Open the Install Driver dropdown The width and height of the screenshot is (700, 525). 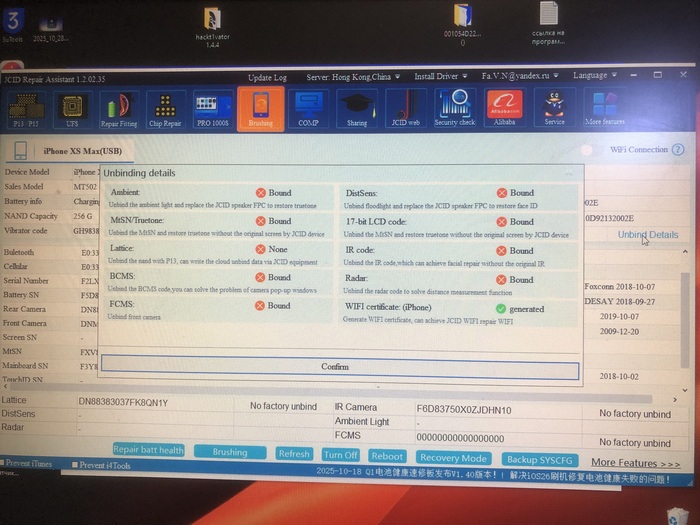pos(441,76)
